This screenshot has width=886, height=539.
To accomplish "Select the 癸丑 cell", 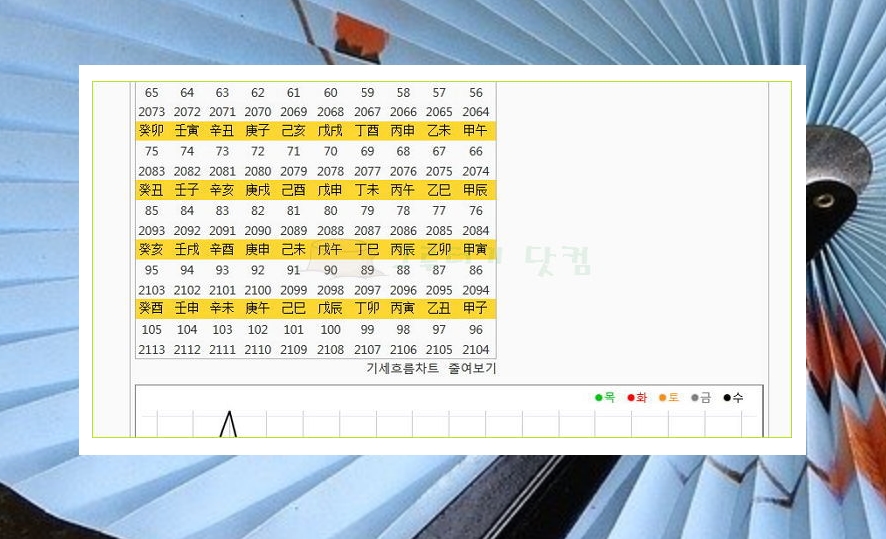I will pos(151,190).
